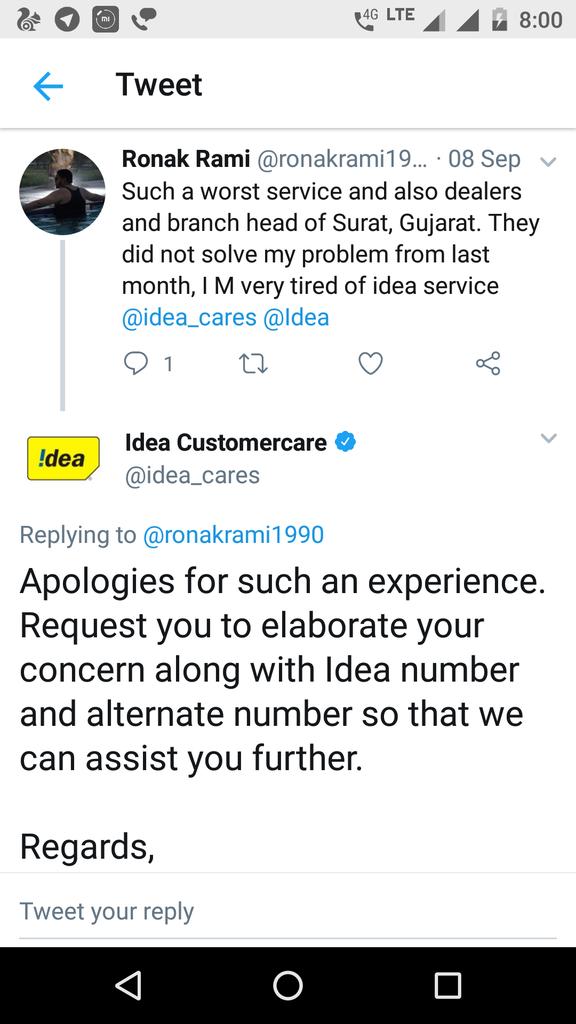Tap the @idea_cares handle under the account name
Viewport: 576px width, 1024px height.
[192, 475]
